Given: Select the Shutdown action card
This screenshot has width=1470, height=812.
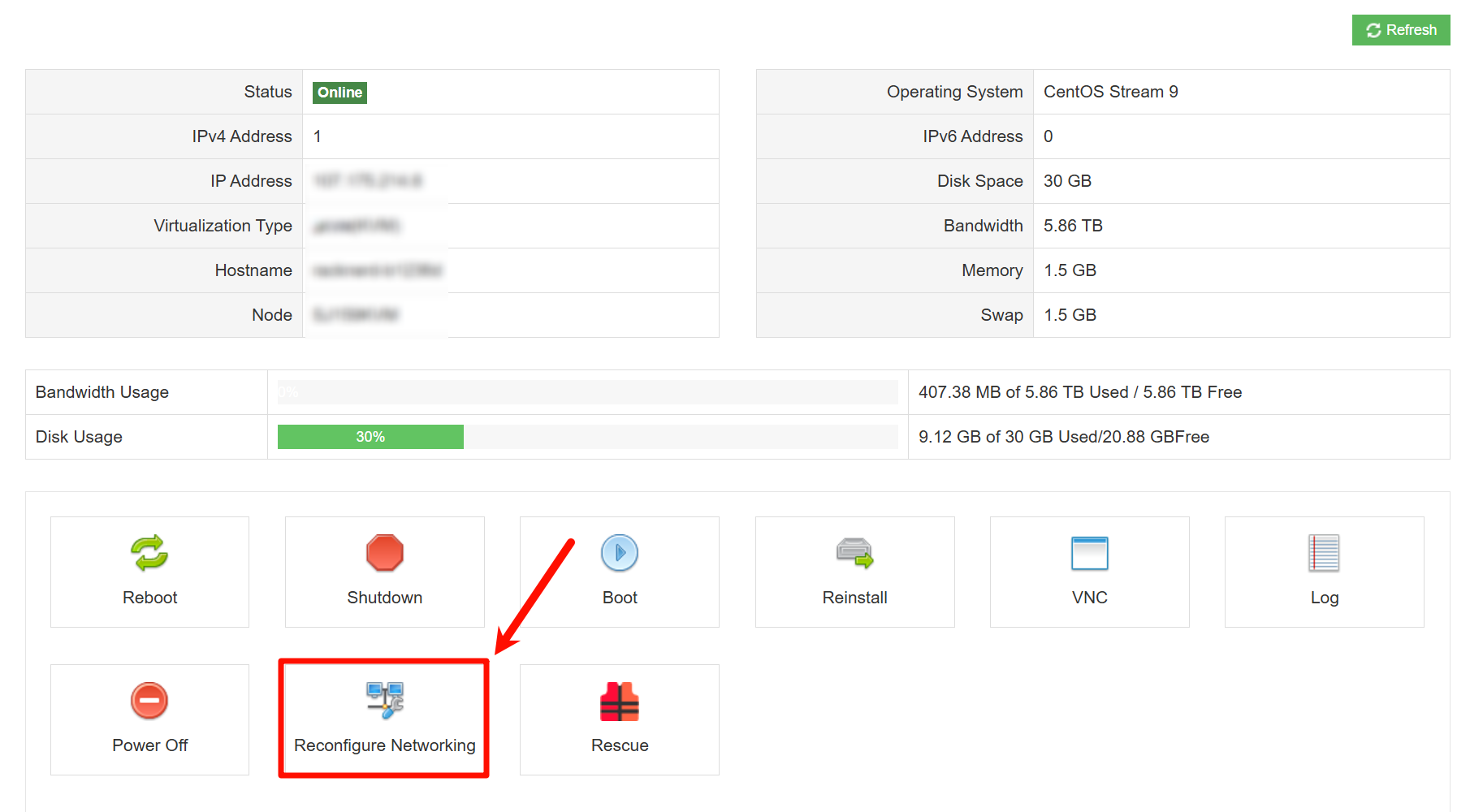Looking at the screenshot, I should [x=384, y=572].
